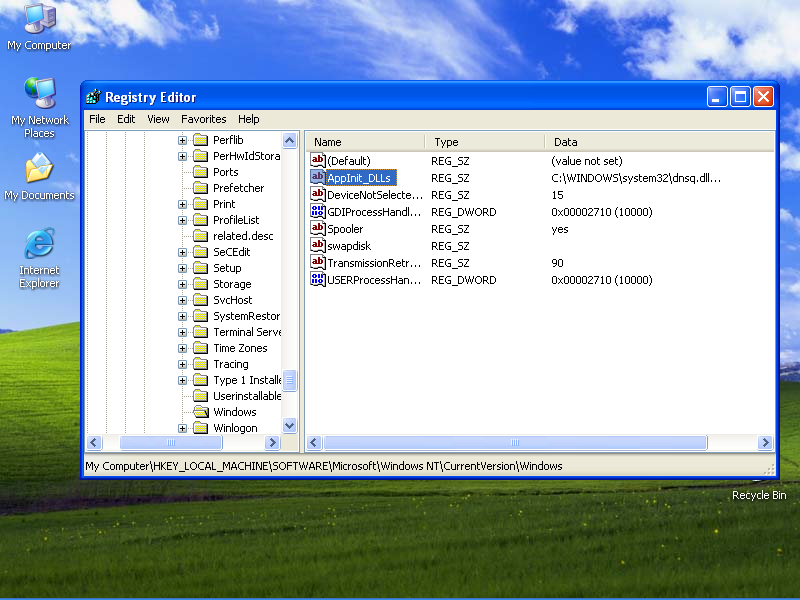Viewport: 800px width, 600px height.
Task: Expand the Terminal Server key
Action: [182, 332]
